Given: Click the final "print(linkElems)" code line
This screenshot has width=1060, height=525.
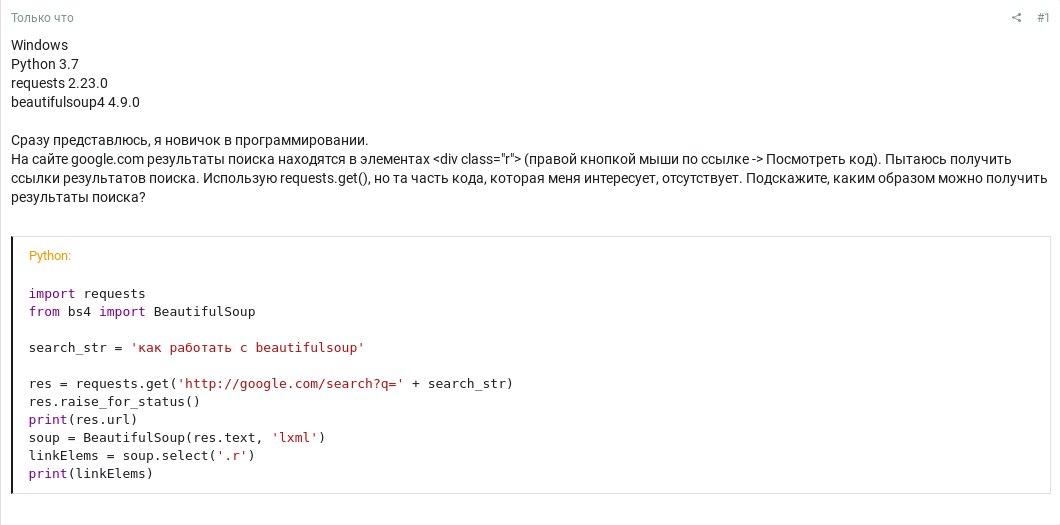Looking at the screenshot, I should coord(91,474).
